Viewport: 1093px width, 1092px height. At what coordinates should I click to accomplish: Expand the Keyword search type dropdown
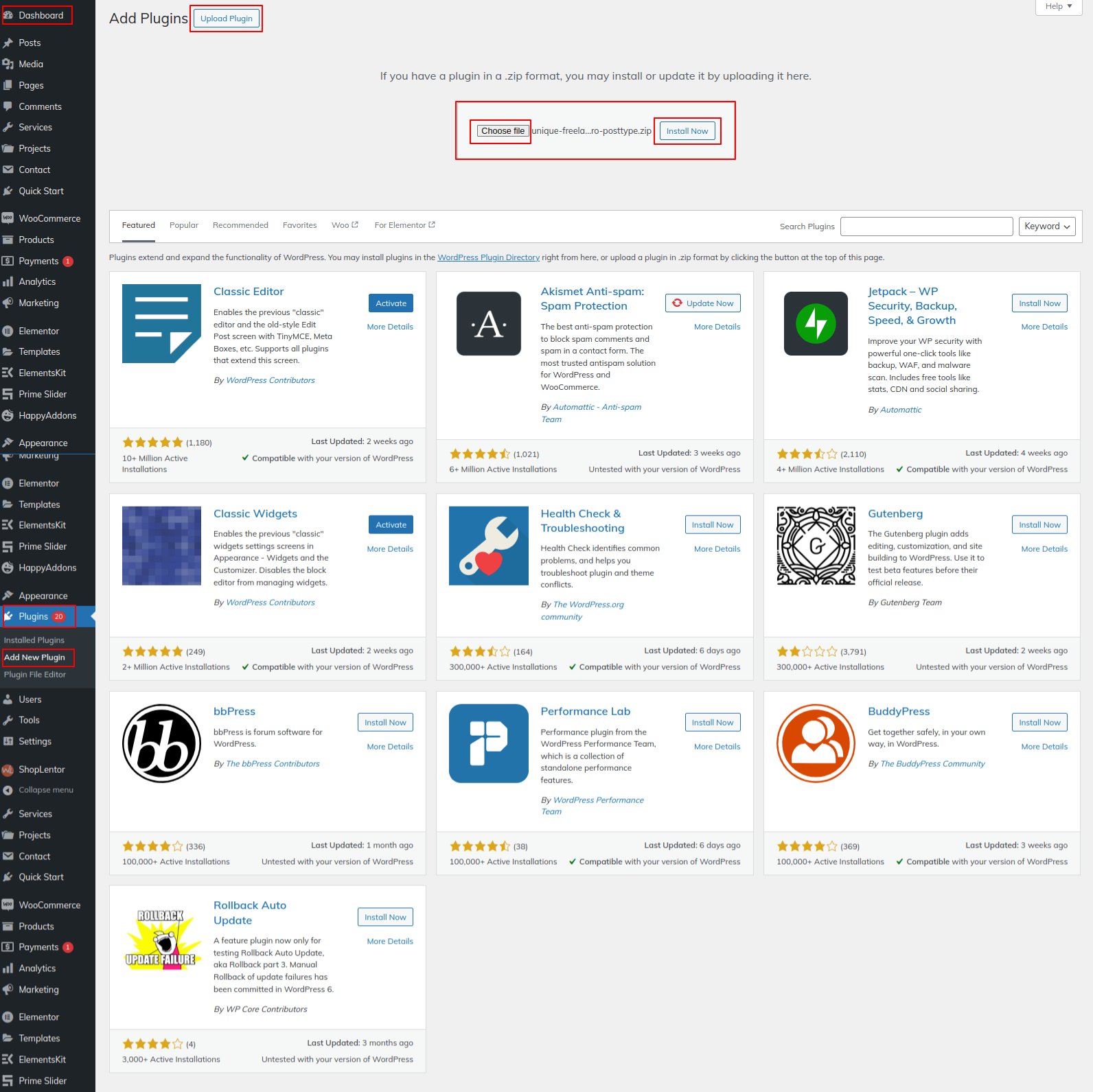(1046, 226)
